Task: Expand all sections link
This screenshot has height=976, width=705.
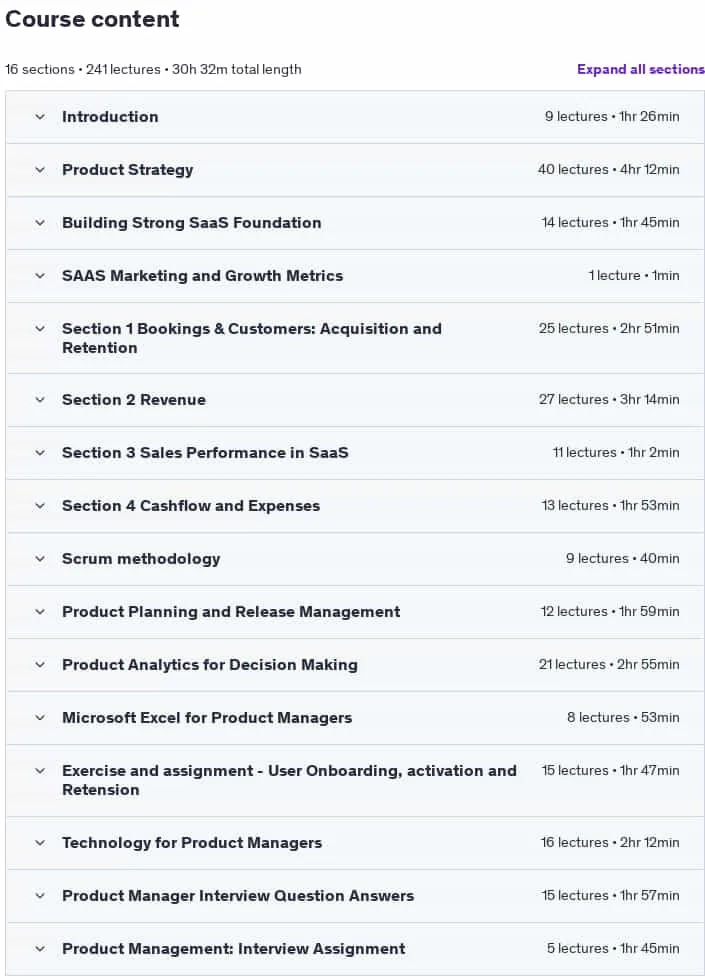Action: point(640,69)
